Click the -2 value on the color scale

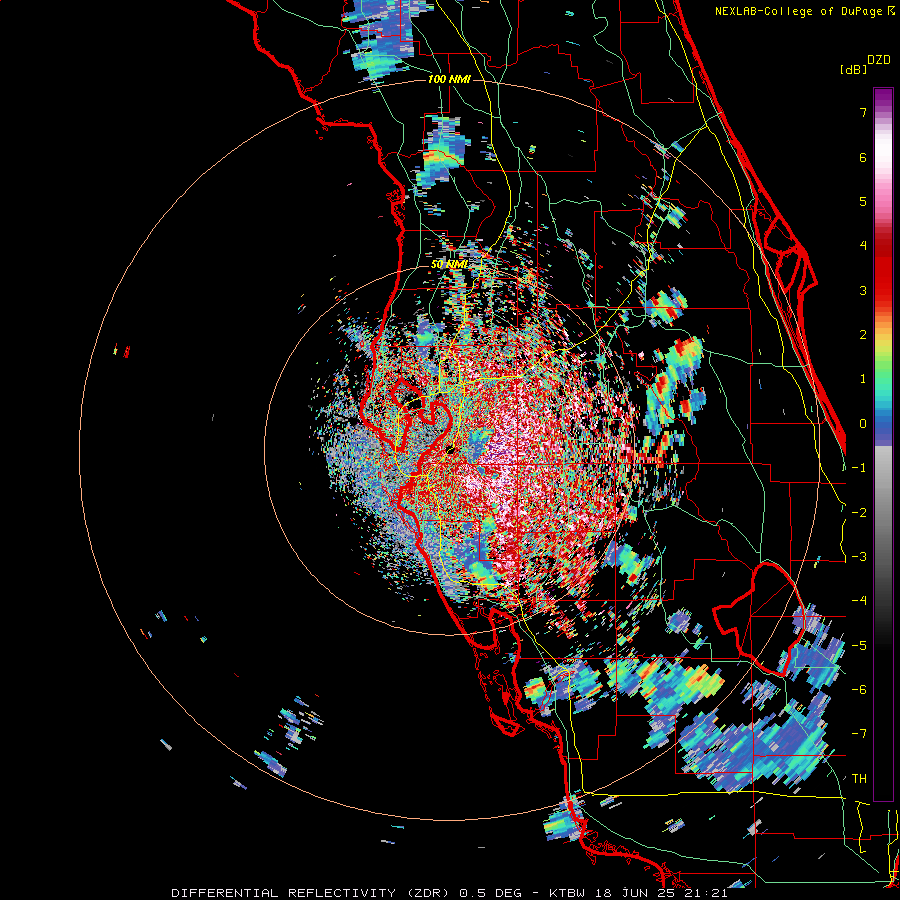tap(859, 513)
